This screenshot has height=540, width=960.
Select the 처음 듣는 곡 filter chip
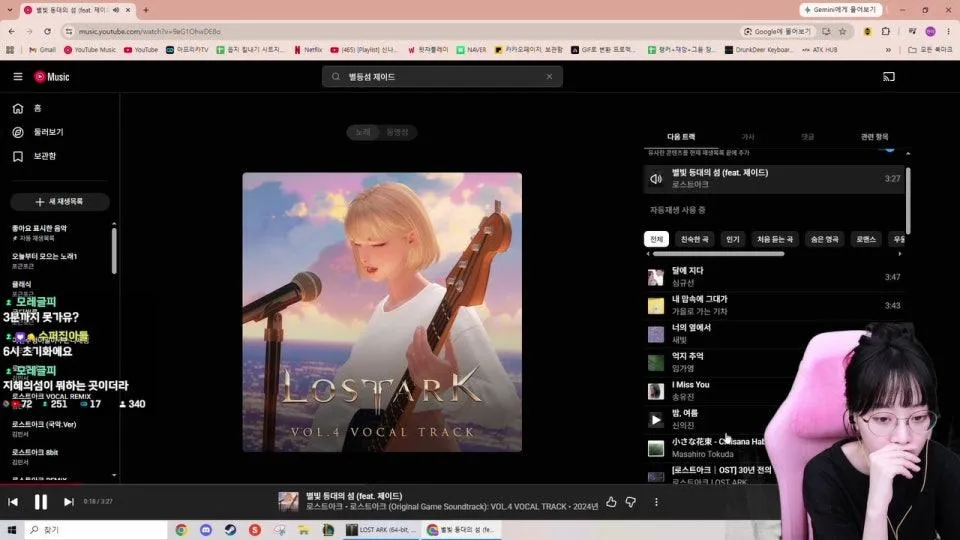click(x=774, y=239)
